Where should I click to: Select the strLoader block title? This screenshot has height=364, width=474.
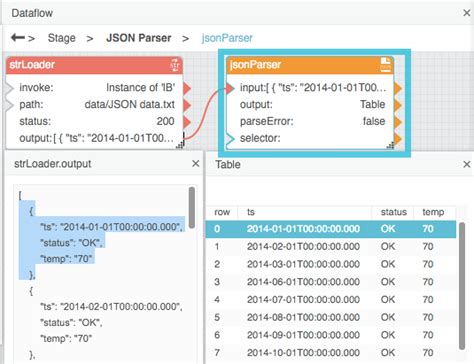click(x=32, y=65)
